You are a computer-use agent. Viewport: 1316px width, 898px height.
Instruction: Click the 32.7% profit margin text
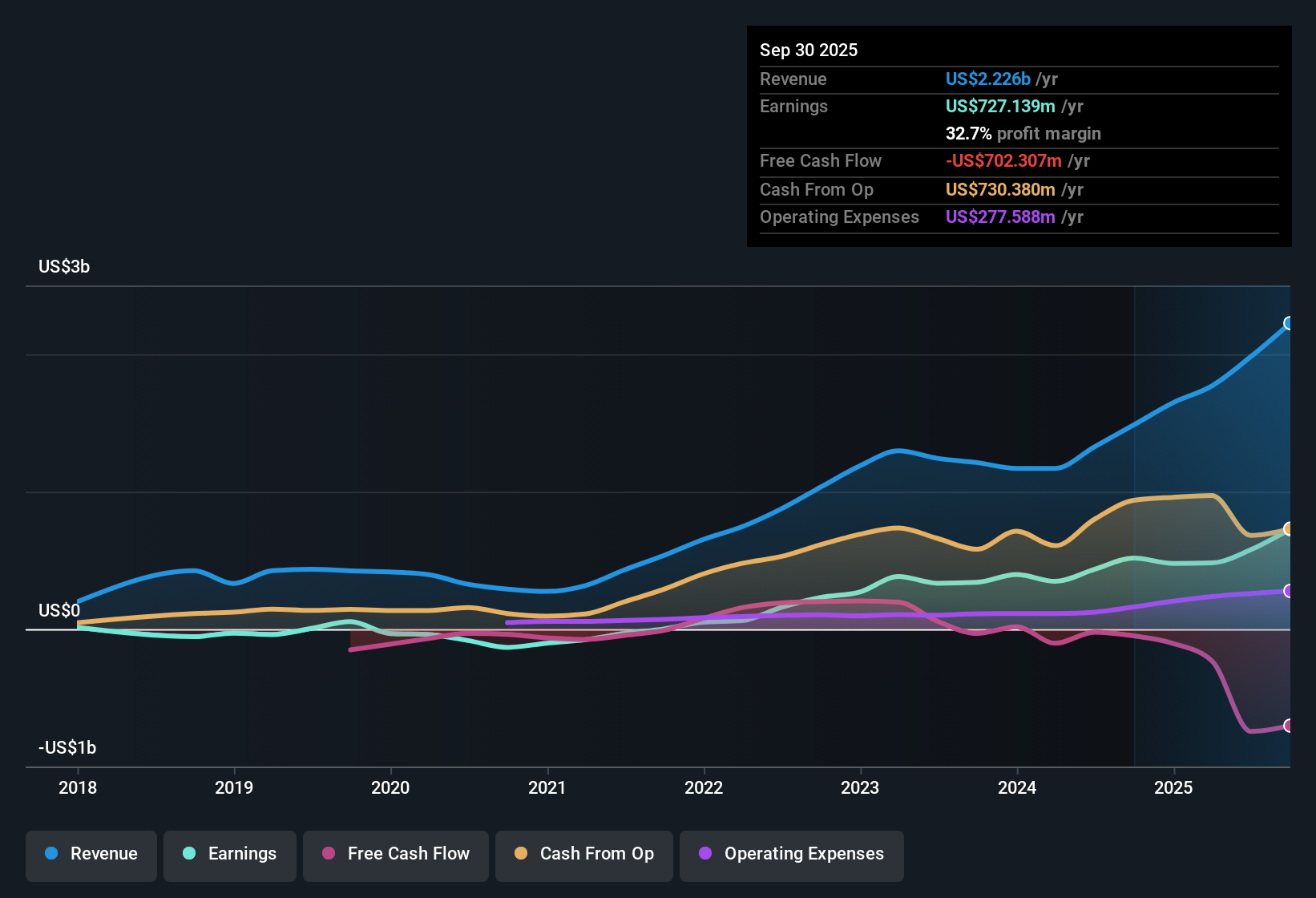tap(1023, 133)
